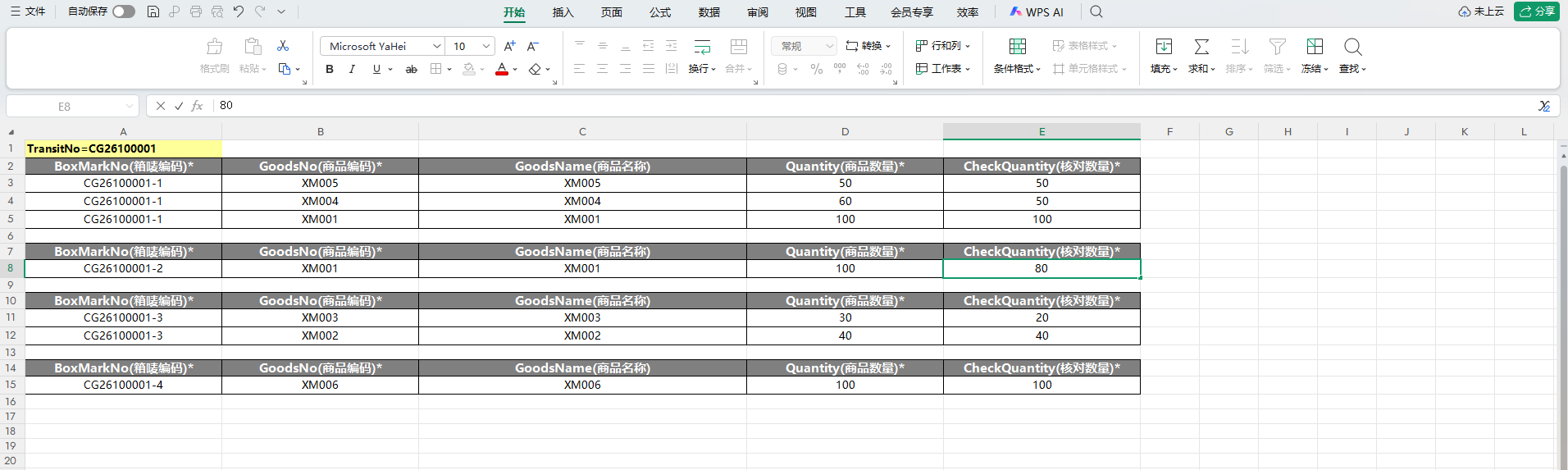Click the 查找 find magnifier icon
This screenshot has width=1568, height=470.
[1352, 47]
